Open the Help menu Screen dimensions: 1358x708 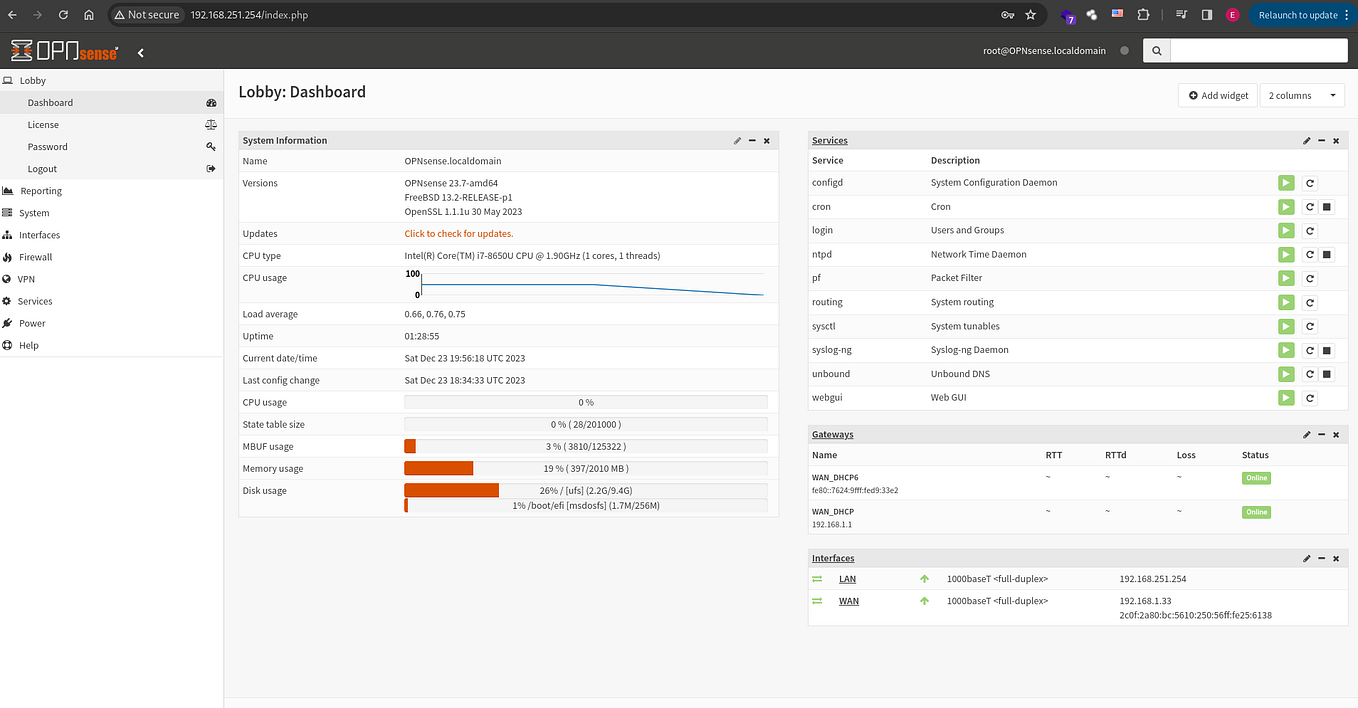click(111, 345)
